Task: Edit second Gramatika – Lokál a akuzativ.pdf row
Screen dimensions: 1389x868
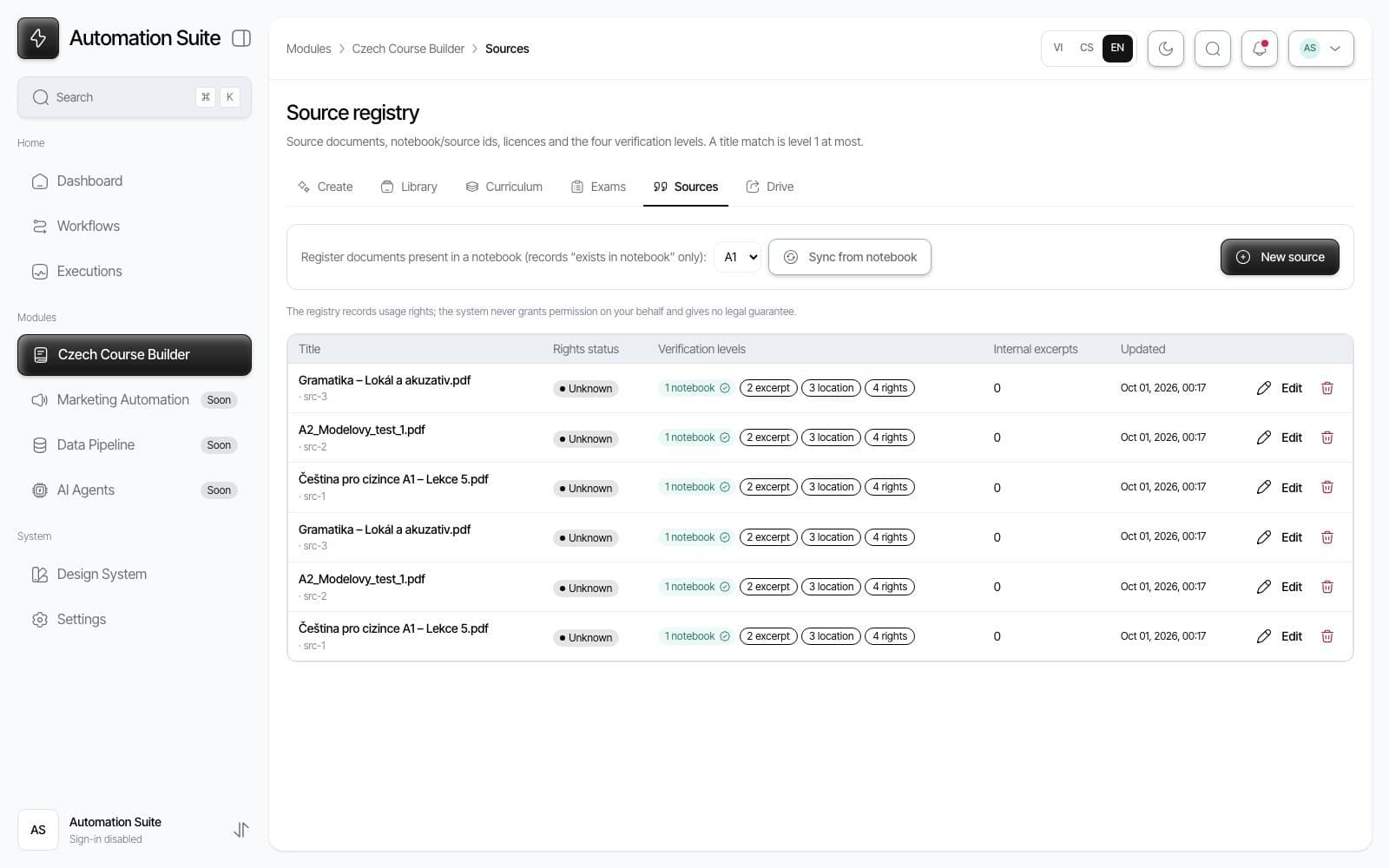Action: (1280, 537)
